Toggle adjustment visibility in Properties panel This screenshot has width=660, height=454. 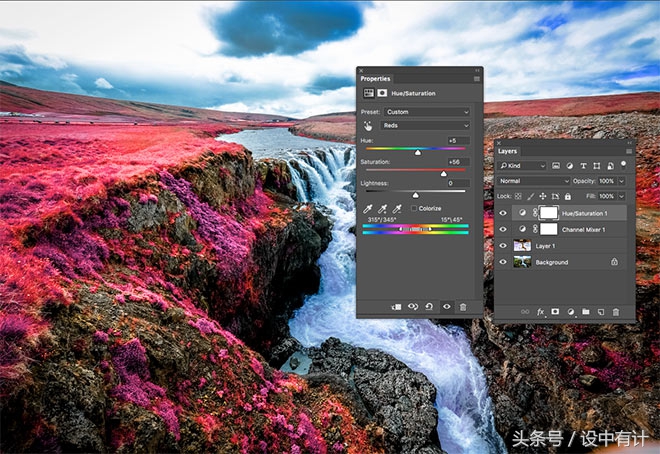[x=447, y=307]
